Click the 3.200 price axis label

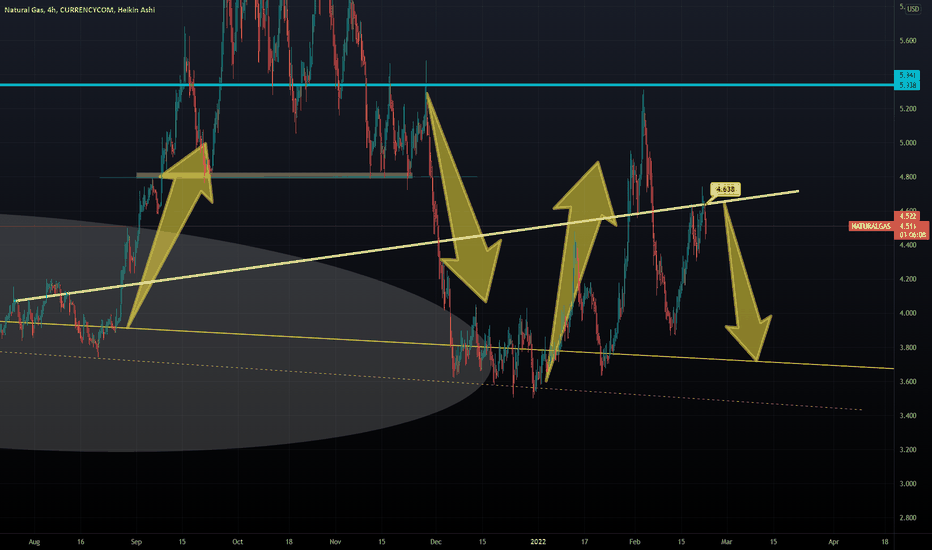[908, 450]
